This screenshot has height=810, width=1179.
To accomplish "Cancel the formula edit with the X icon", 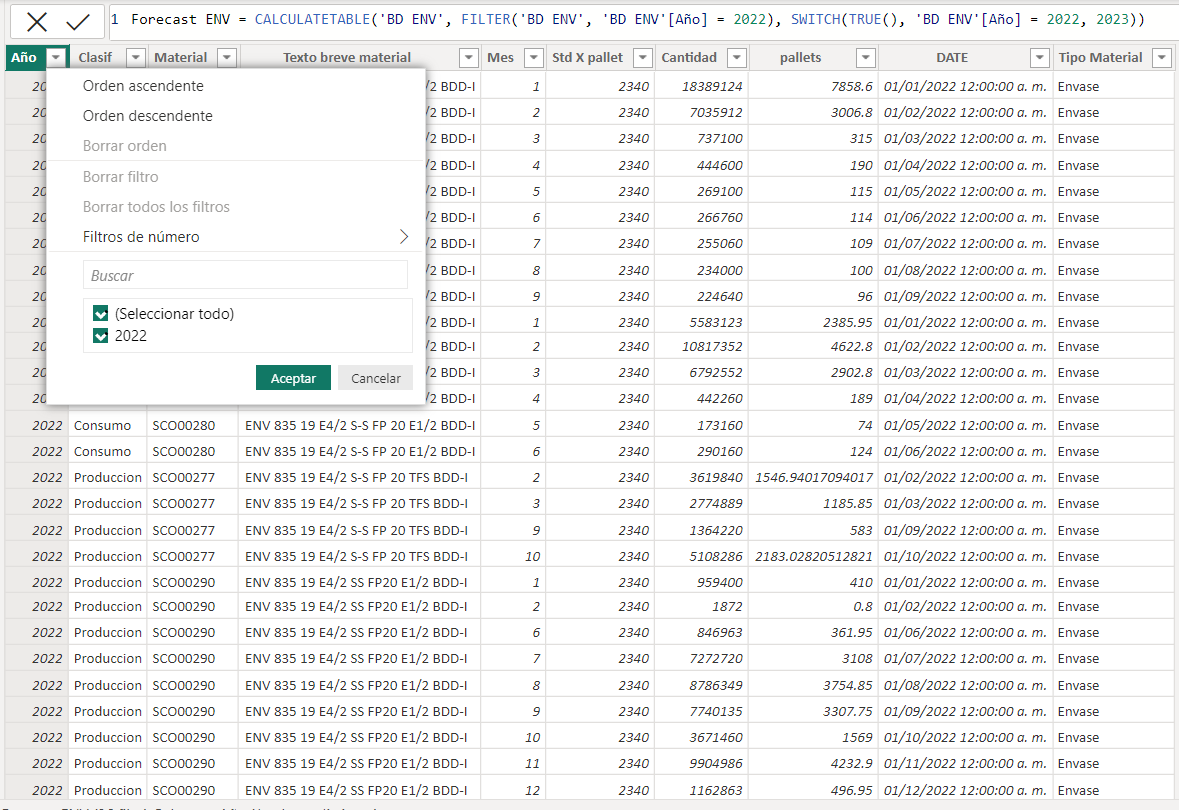I will pyautogui.click(x=36, y=22).
